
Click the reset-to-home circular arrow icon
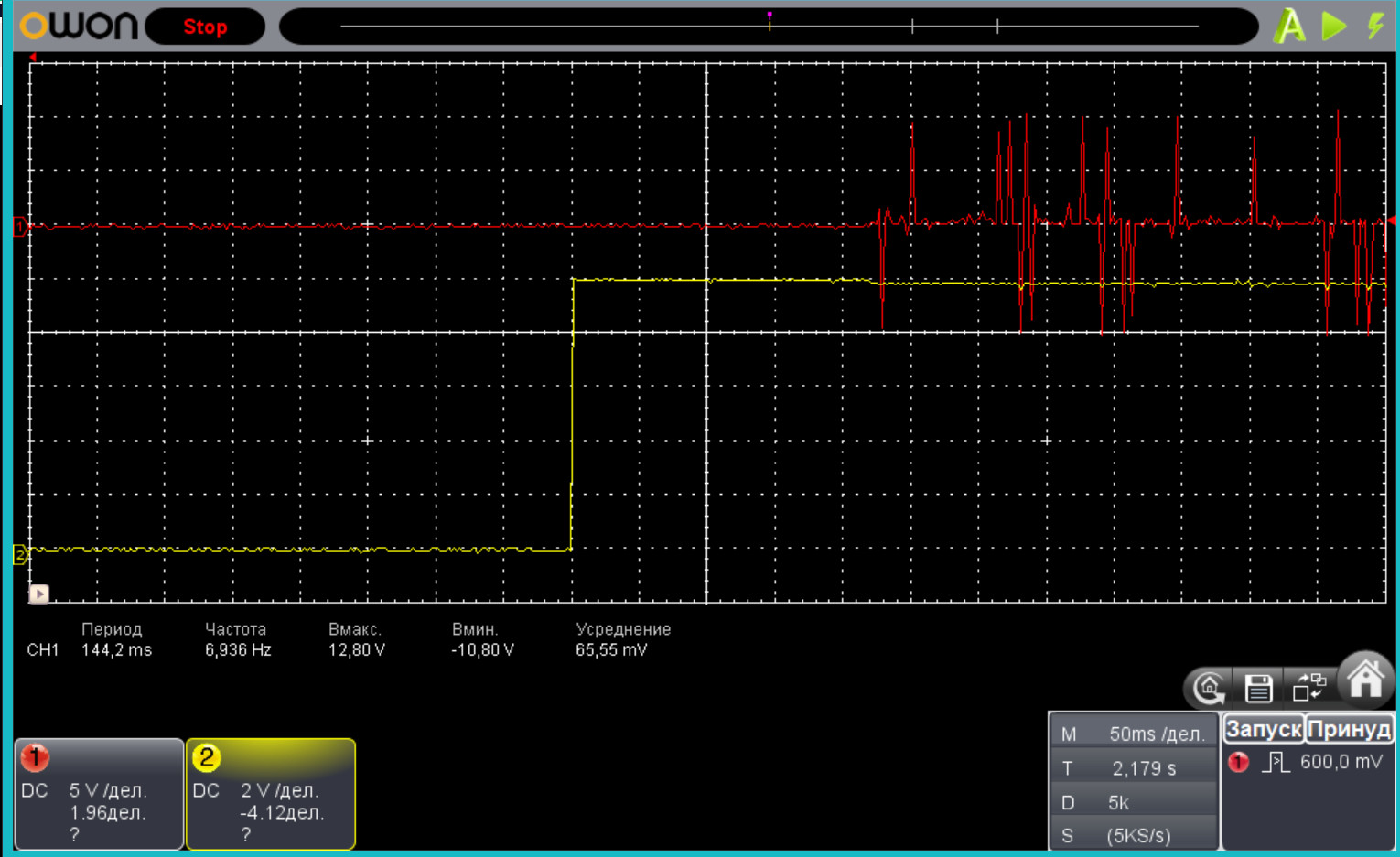point(1209,688)
